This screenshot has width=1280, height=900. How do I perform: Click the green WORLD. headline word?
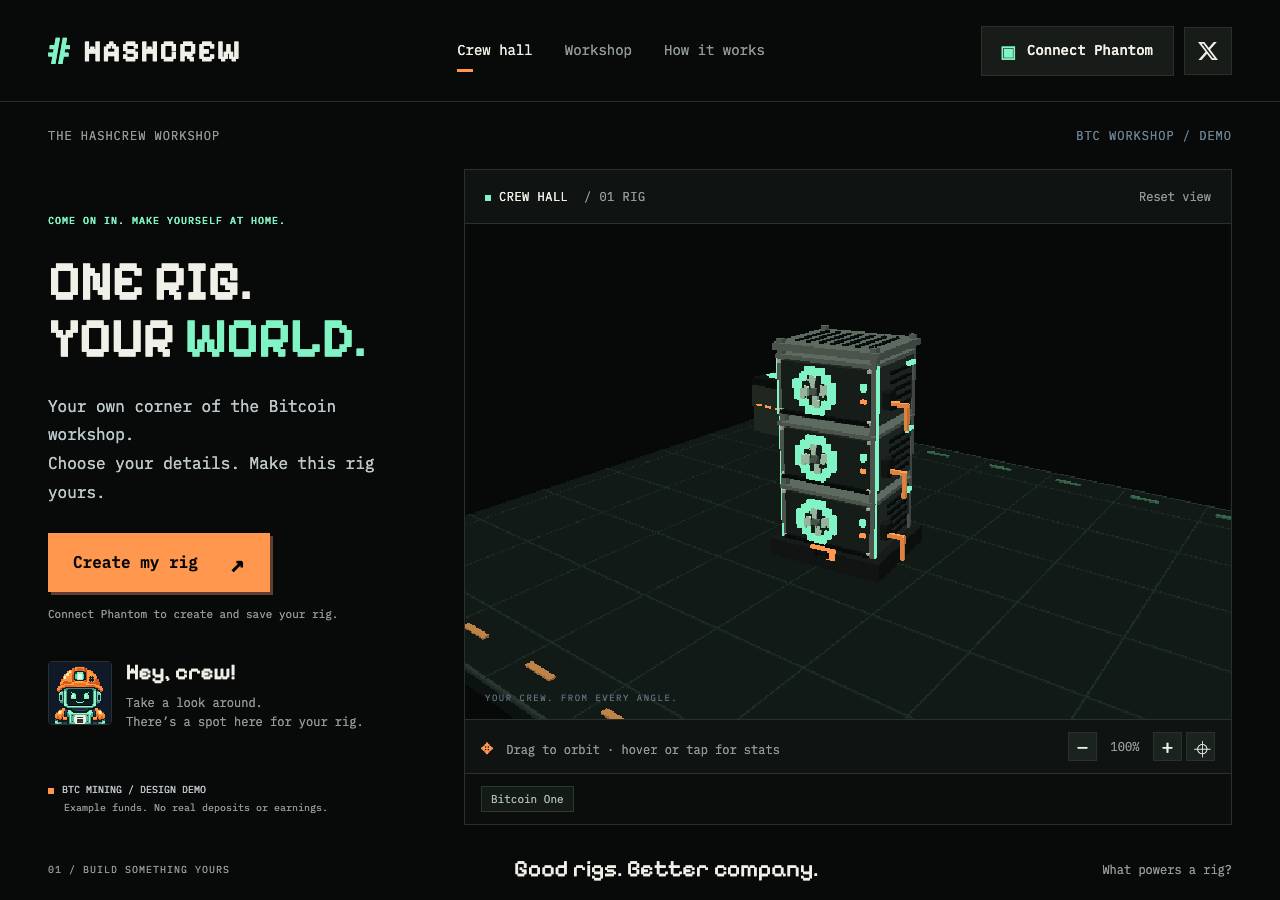(x=276, y=339)
